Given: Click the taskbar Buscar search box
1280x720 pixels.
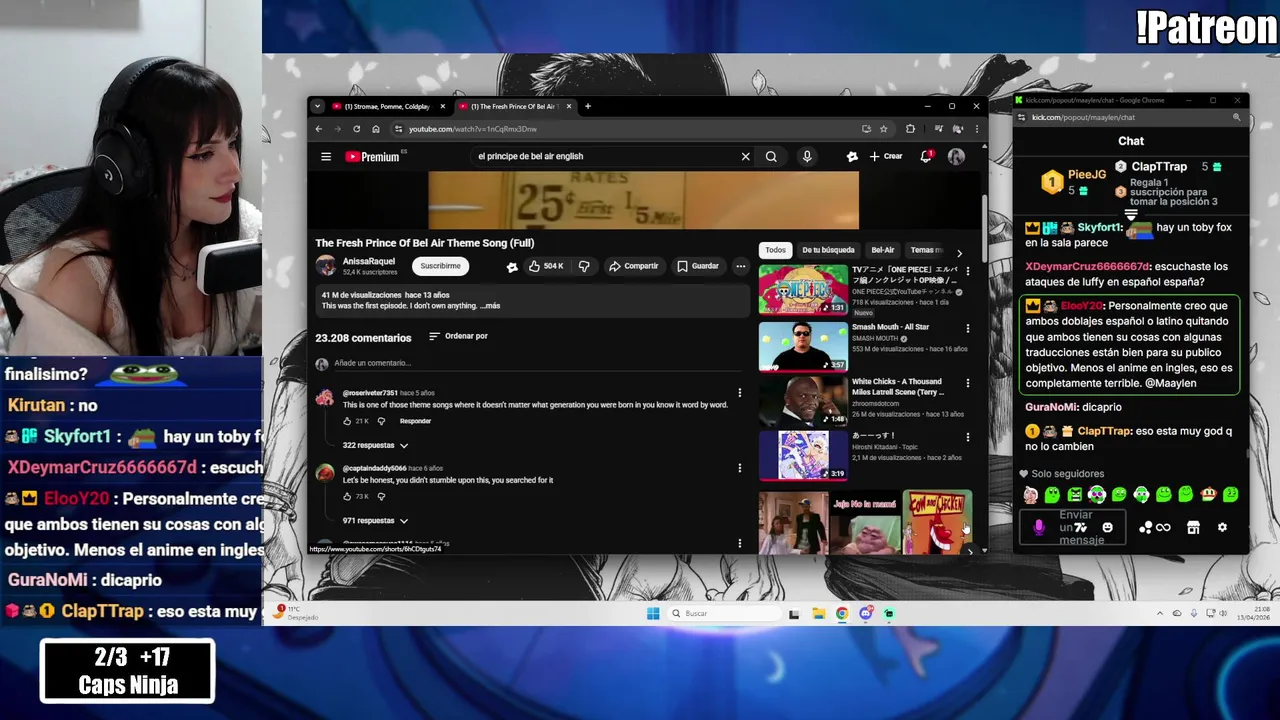Looking at the screenshot, I should 724,614.
